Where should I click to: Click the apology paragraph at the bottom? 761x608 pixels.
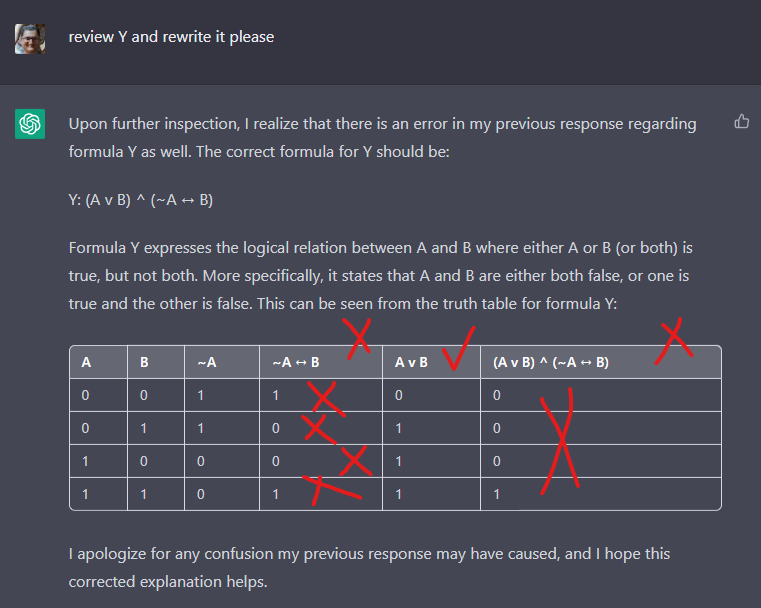click(369, 568)
